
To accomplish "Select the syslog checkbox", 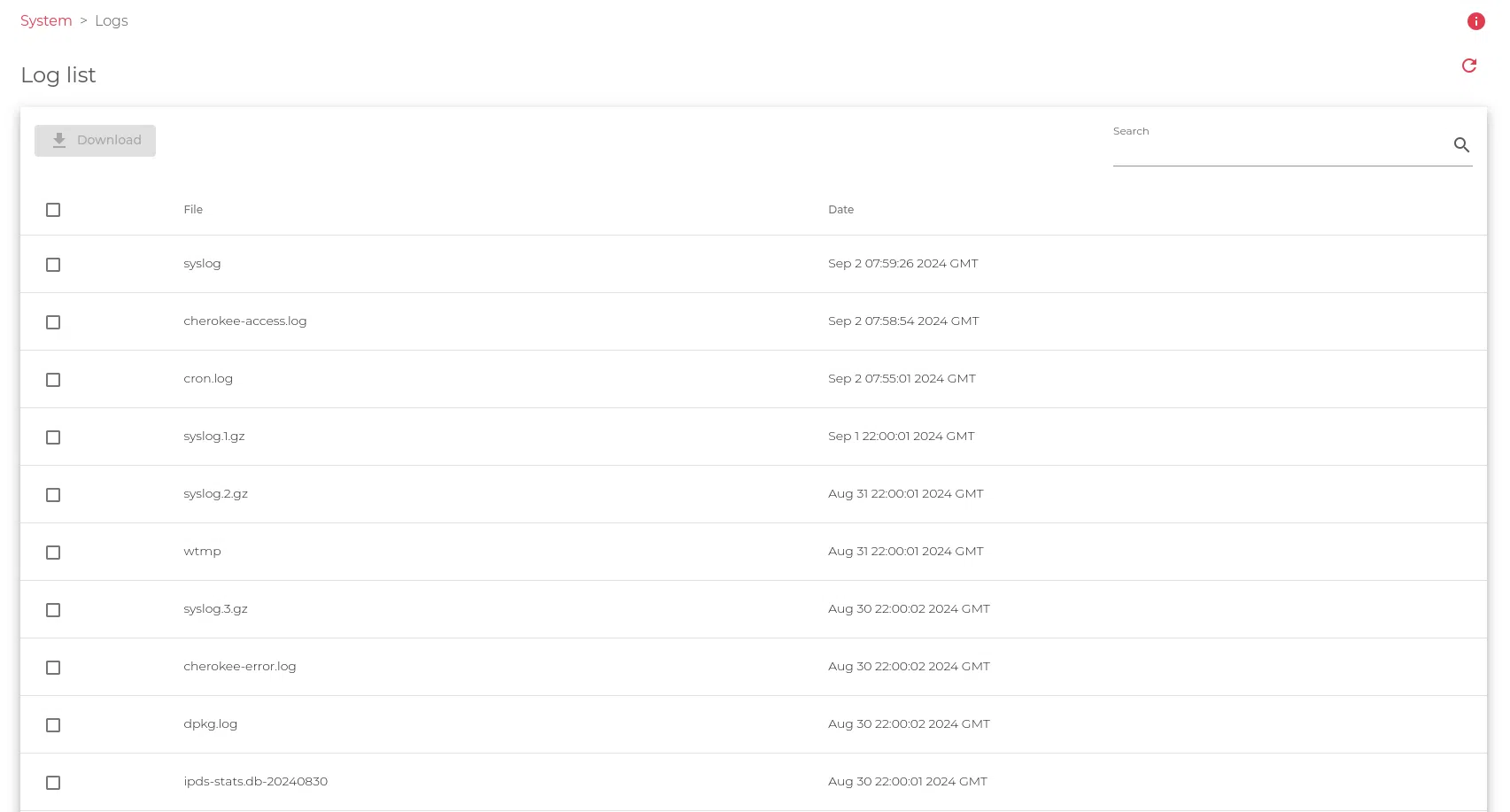I will (53, 265).
